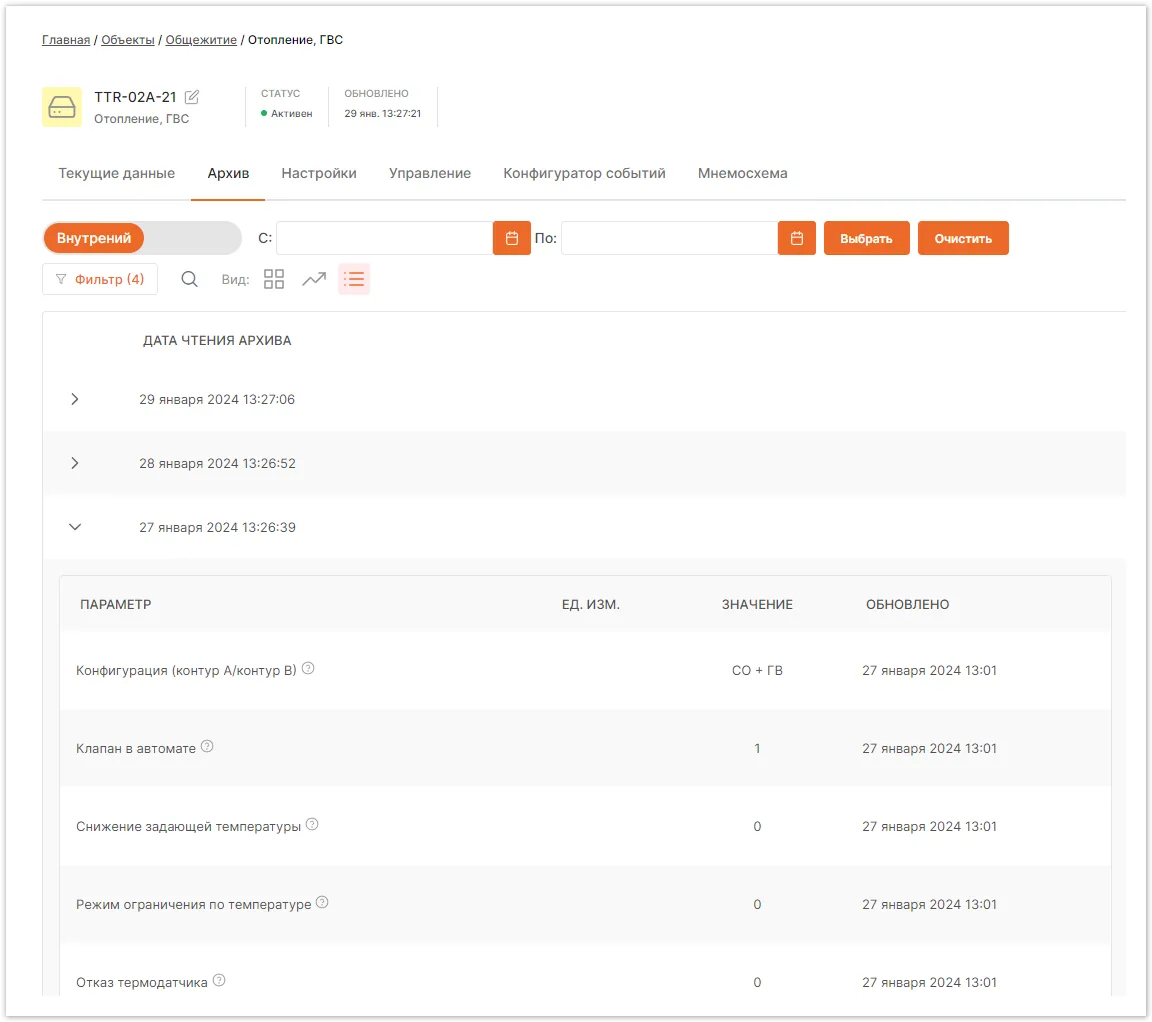Image resolution: width=1152 pixels, height=1022 pixels.
Task: Show help for Снижение задающей температуры
Action: (312, 824)
